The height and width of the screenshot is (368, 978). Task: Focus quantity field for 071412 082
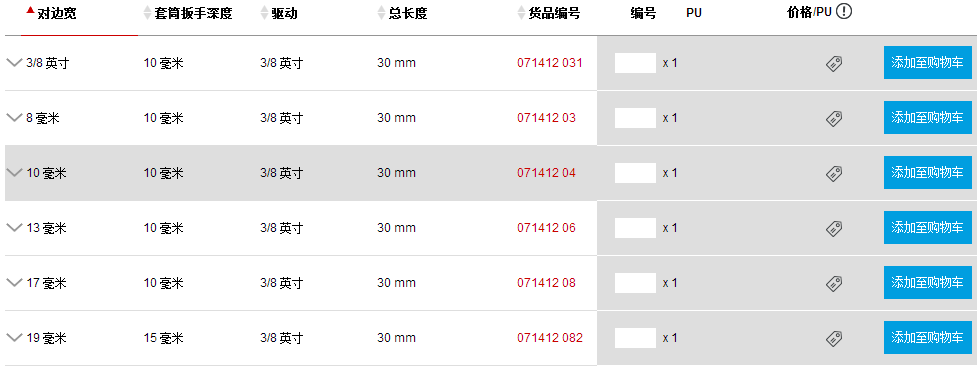pyautogui.click(x=635, y=337)
